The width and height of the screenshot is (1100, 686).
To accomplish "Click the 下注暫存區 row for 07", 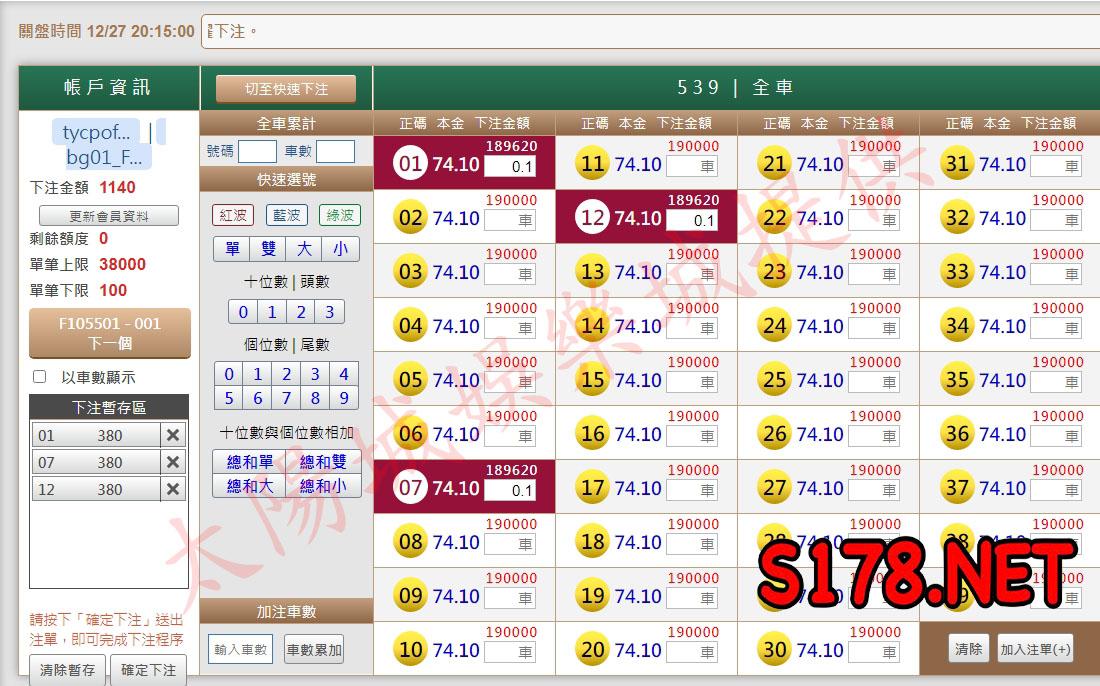I will click(96, 462).
